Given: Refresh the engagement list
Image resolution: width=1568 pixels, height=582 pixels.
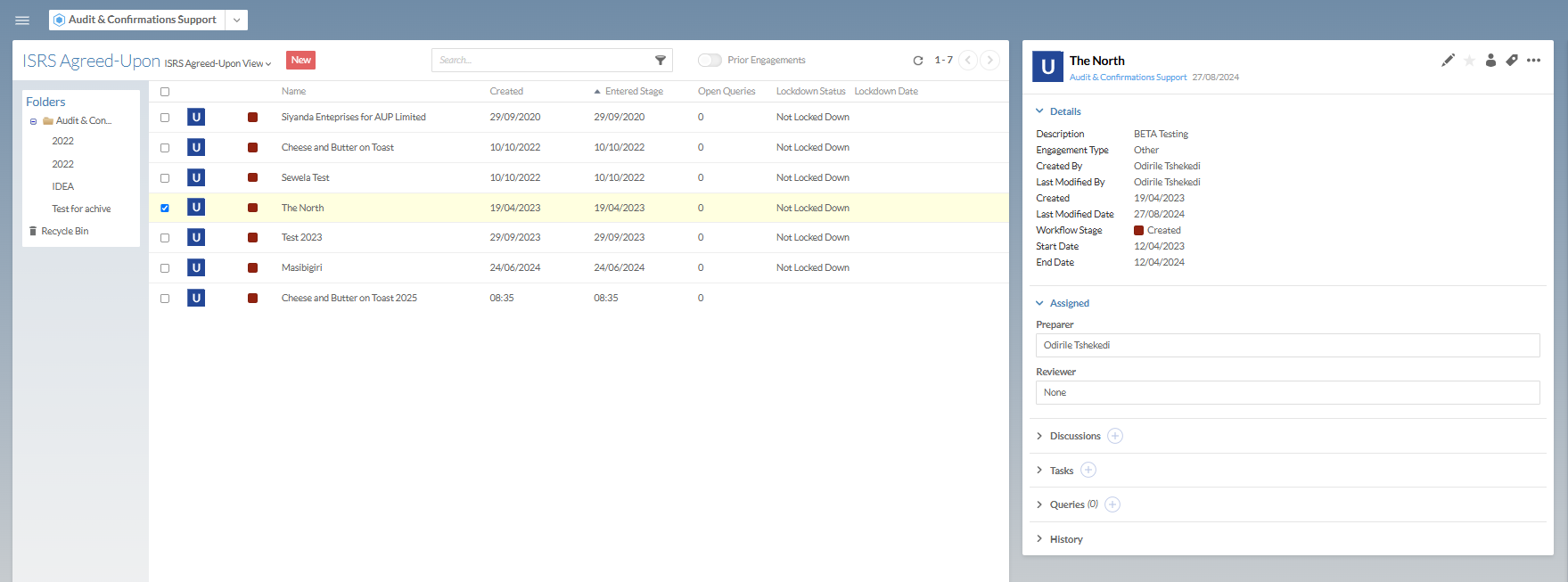Looking at the screenshot, I should 918,61.
